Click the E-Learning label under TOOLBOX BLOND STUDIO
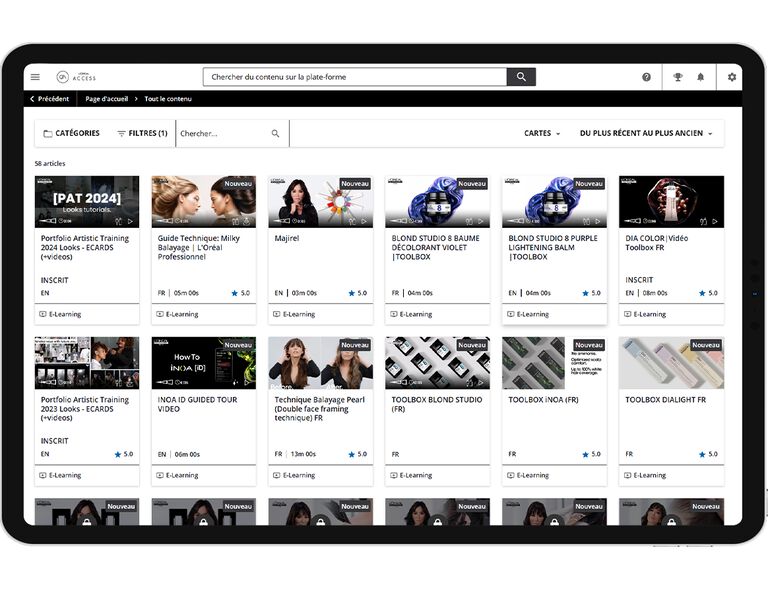The width and height of the screenshot is (768, 589). [x=415, y=475]
